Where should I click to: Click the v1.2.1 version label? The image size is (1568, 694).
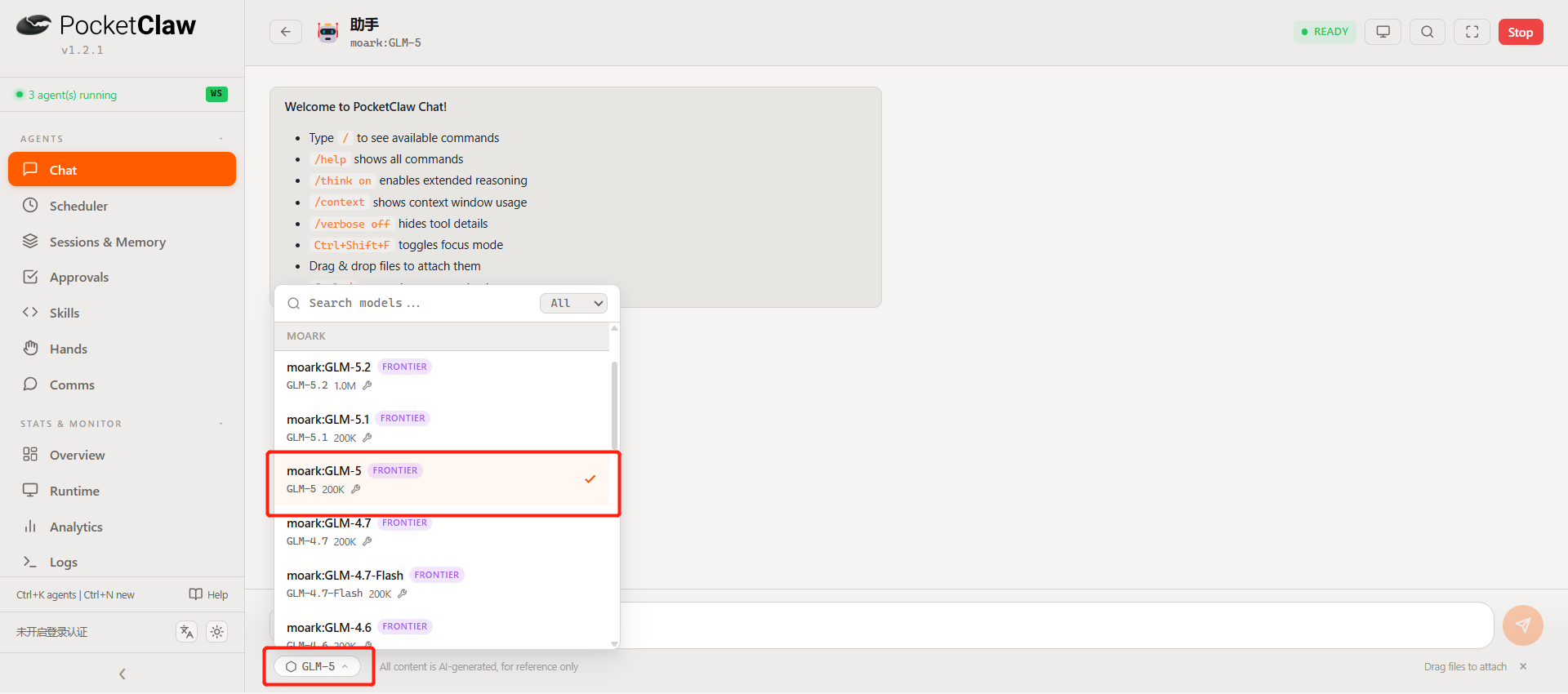pos(82,50)
